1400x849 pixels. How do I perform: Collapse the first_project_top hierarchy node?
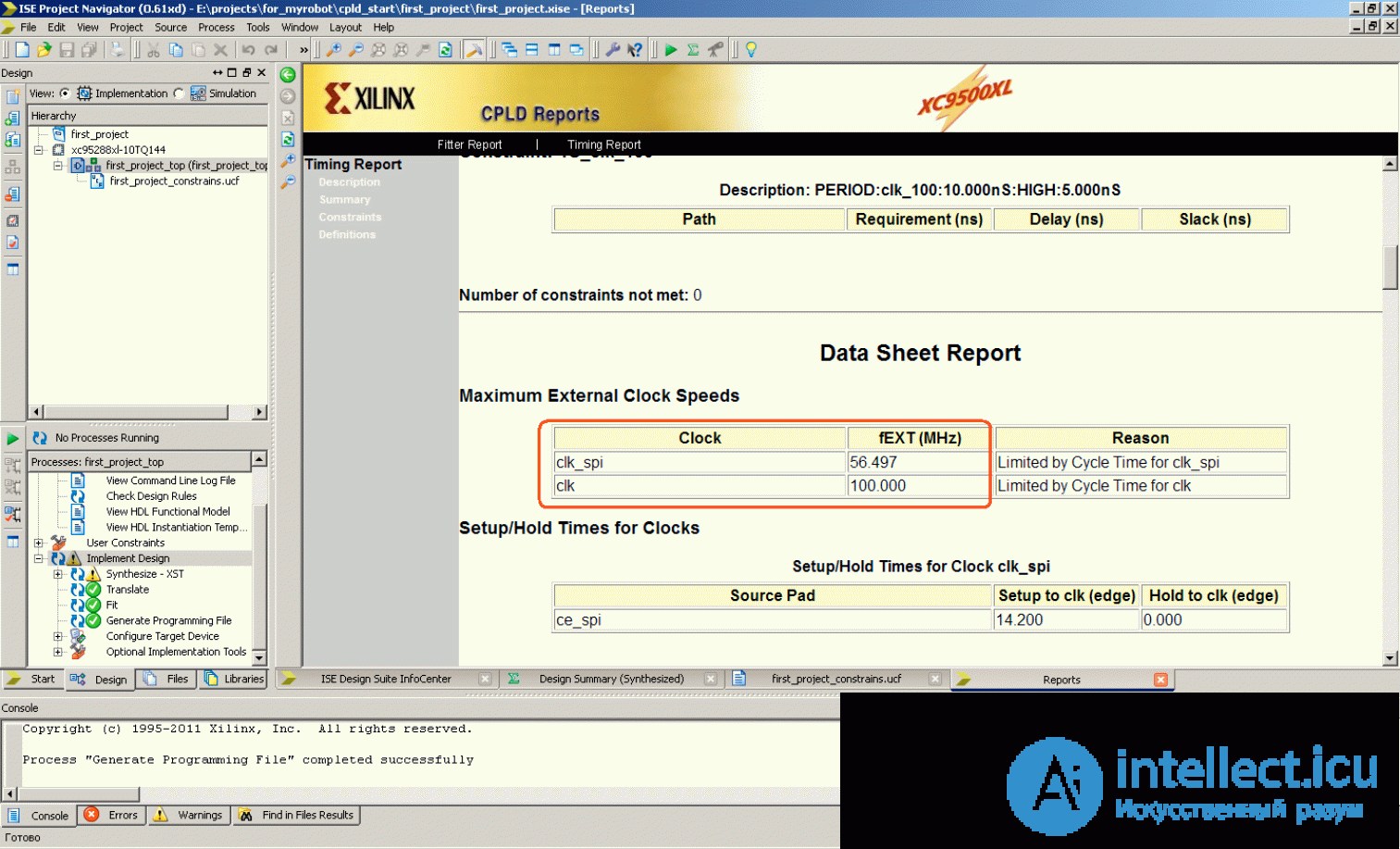click(x=57, y=166)
